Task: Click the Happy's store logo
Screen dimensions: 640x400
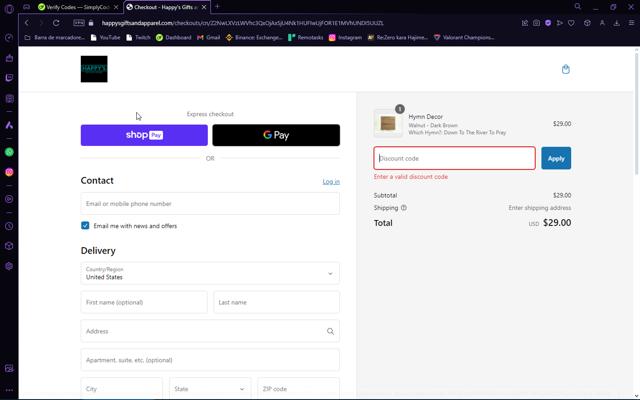Action: pos(94,69)
